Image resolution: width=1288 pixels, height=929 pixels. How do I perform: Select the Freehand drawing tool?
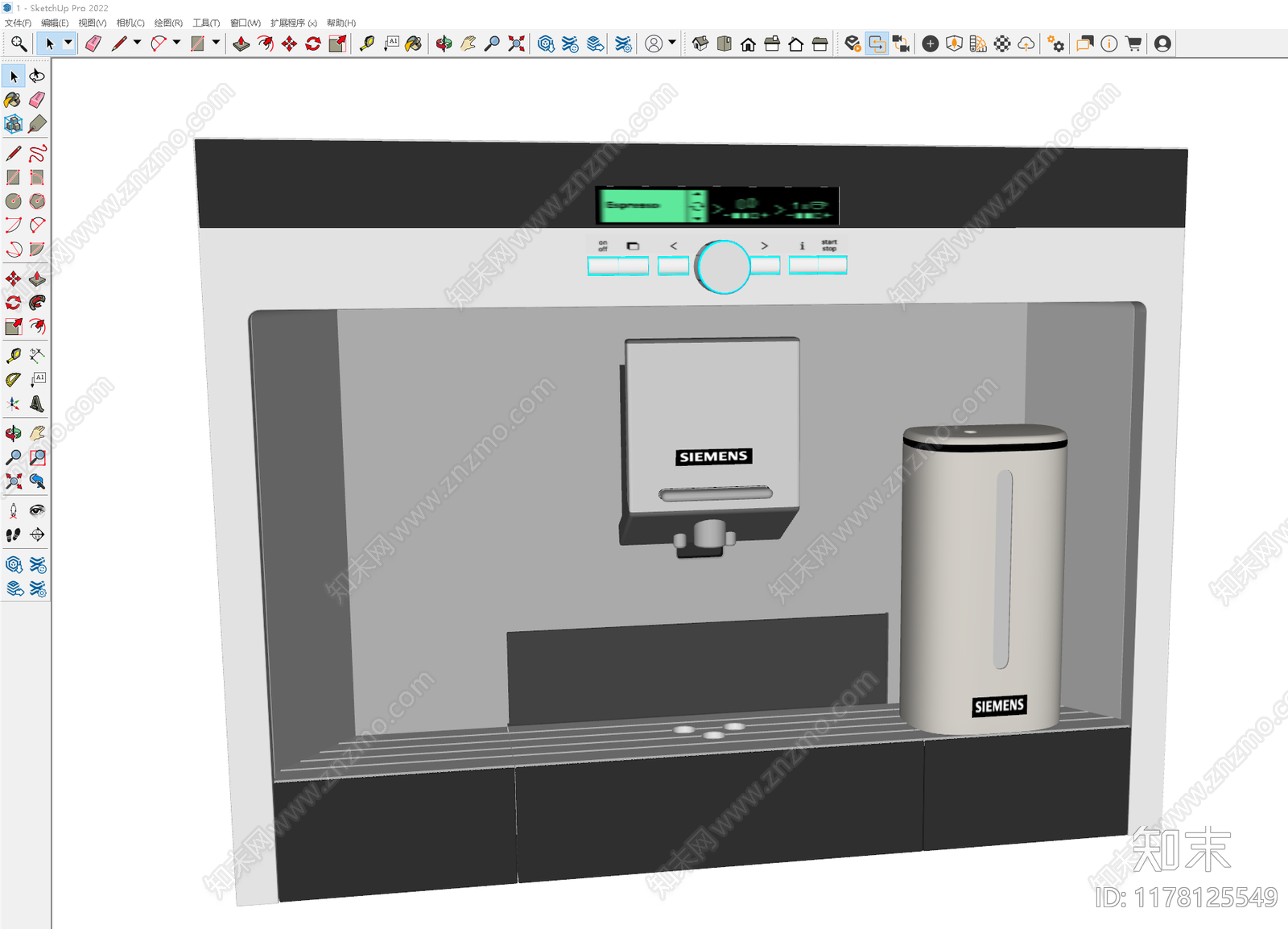37,153
